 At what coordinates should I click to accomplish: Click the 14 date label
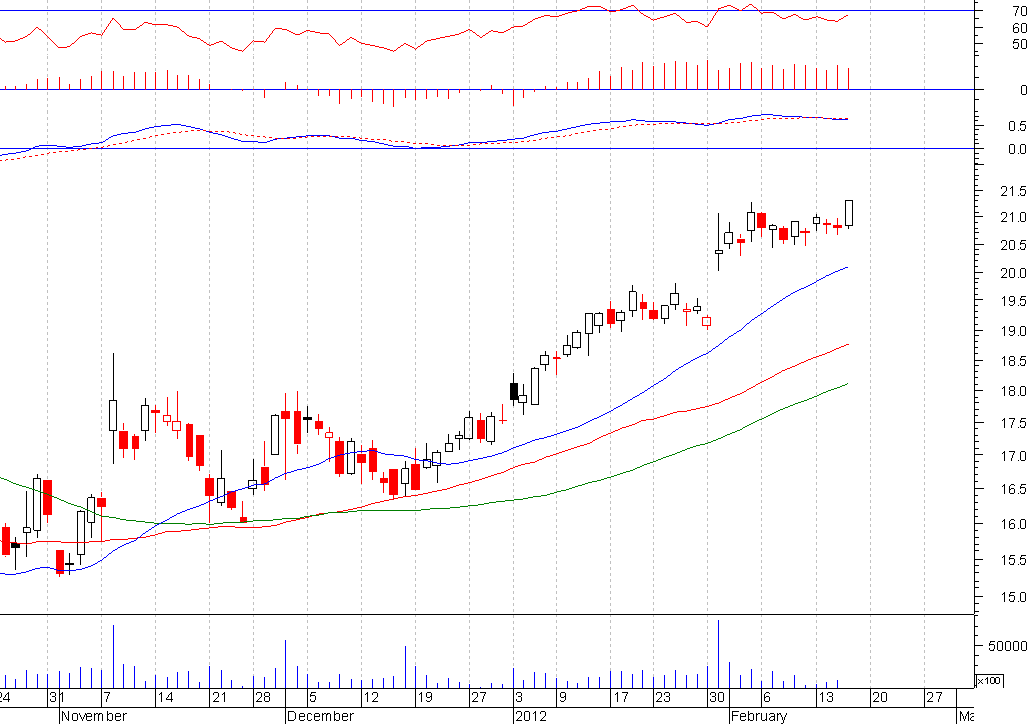coord(166,697)
